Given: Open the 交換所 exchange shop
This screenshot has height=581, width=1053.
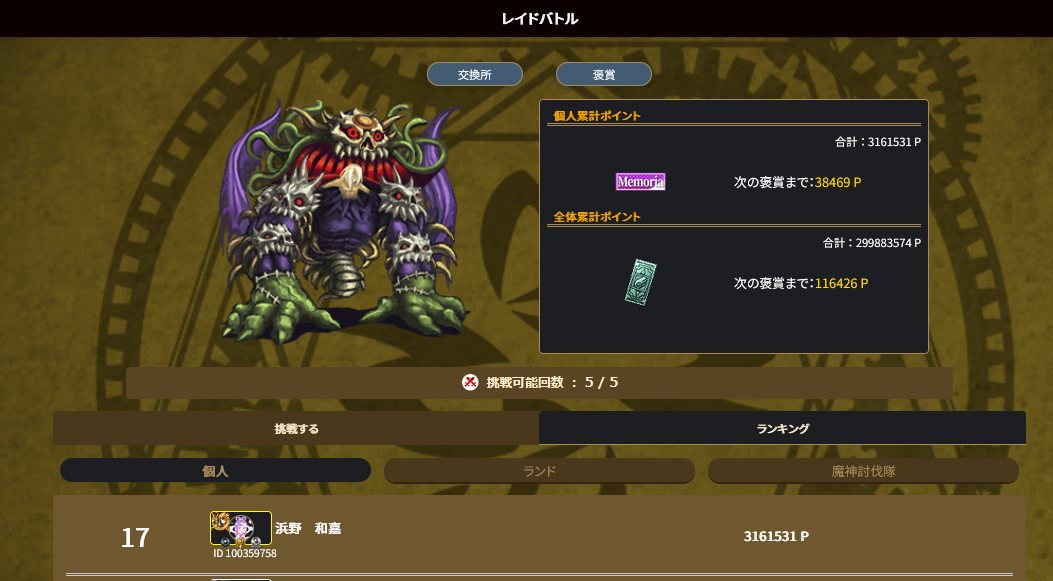Looking at the screenshot, I should coord(475,75).
